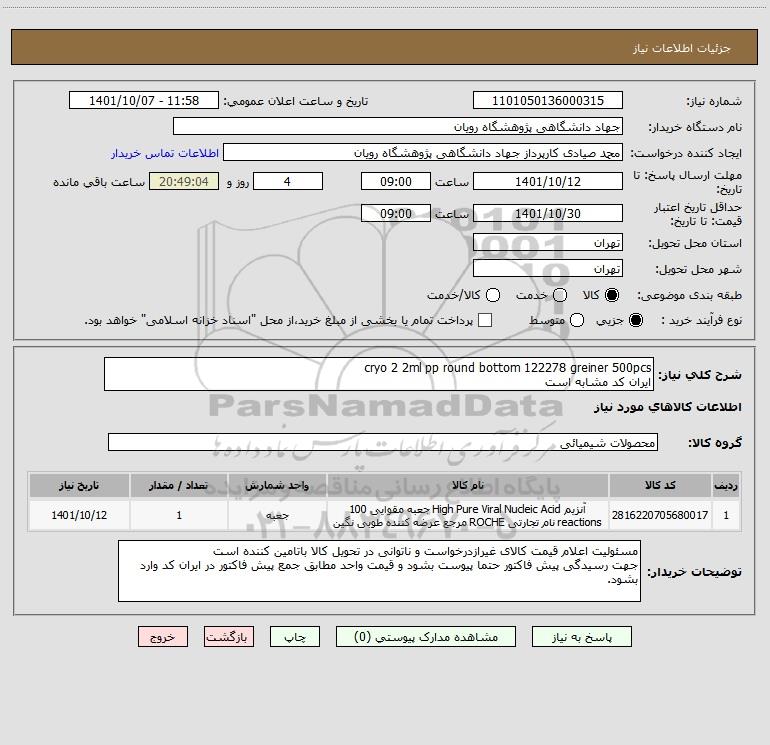Select the خدمت radio button
The width and height of the screenshot is (770, 745).
coord(560,295)
